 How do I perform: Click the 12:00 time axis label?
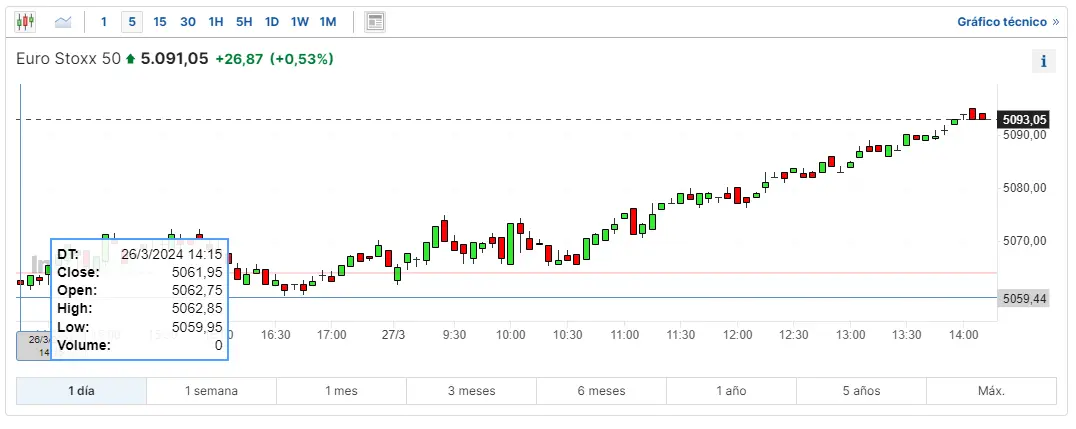(737, 334)
